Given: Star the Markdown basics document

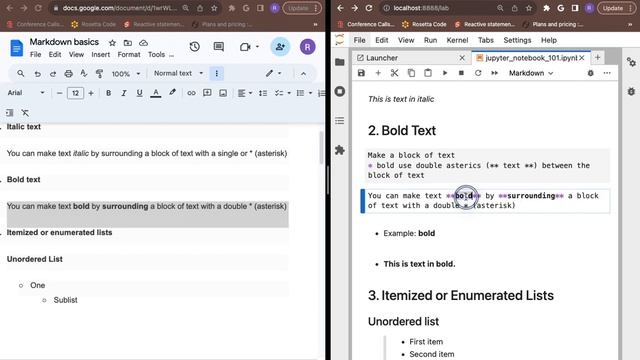Looking at the screenshot, I should coord(112,43).
